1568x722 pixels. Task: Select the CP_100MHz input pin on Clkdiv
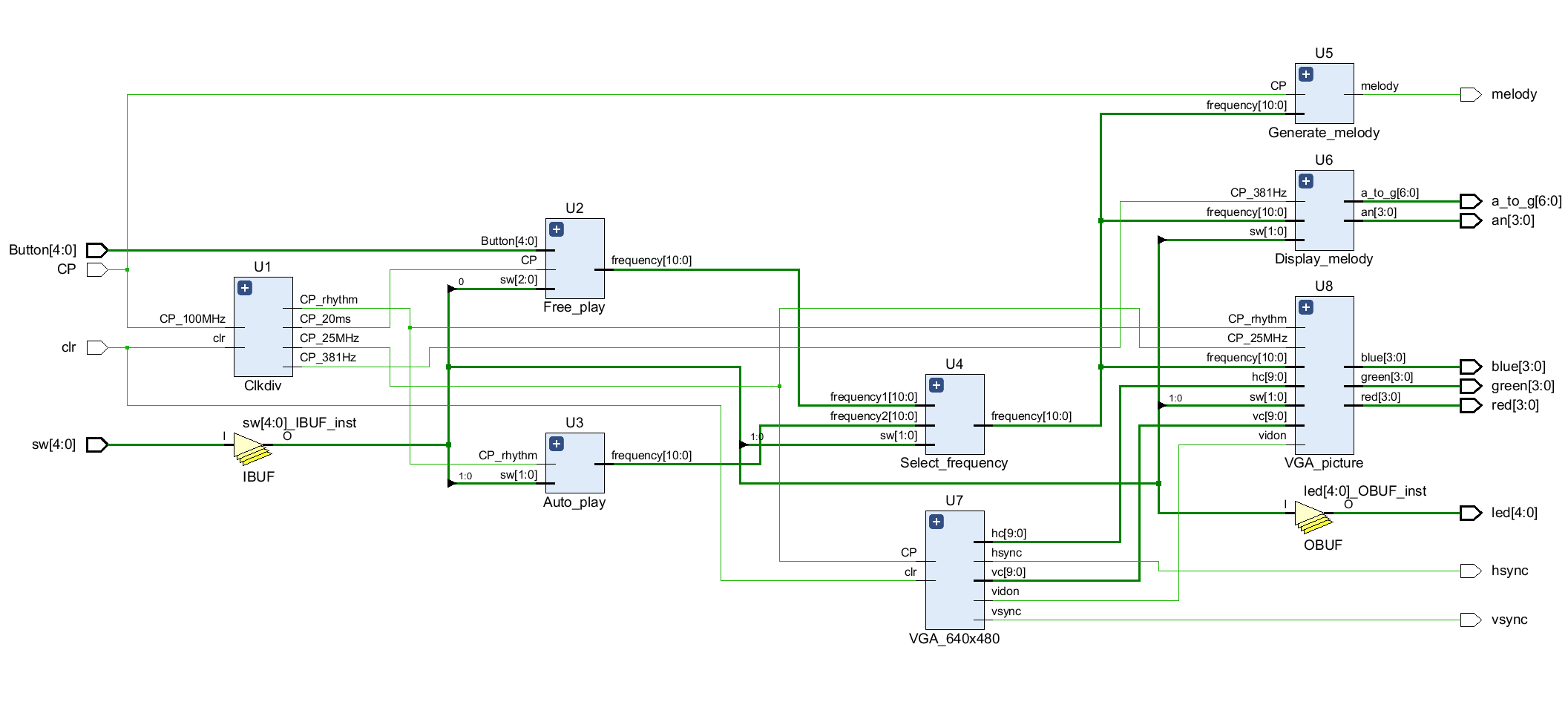[192, 319]
